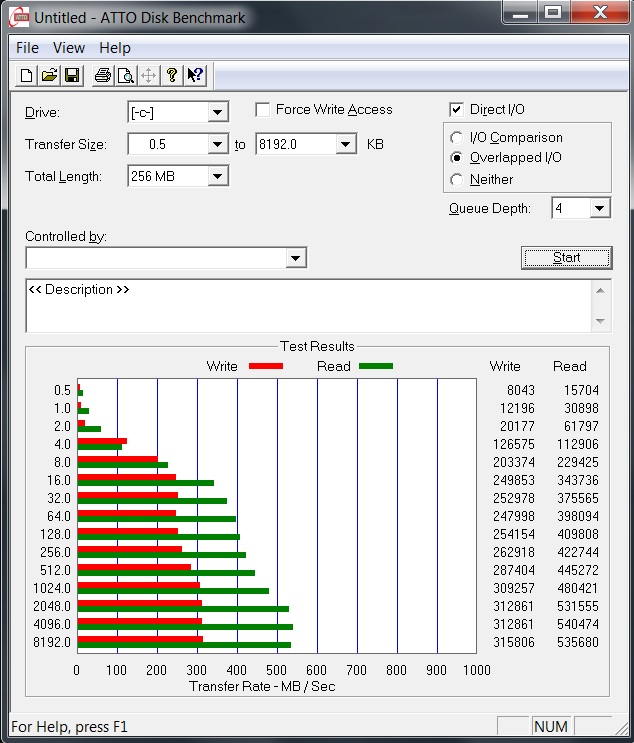
Task: Click the four-arrow move toolbar icon
Action: click(x=148, y=76)
